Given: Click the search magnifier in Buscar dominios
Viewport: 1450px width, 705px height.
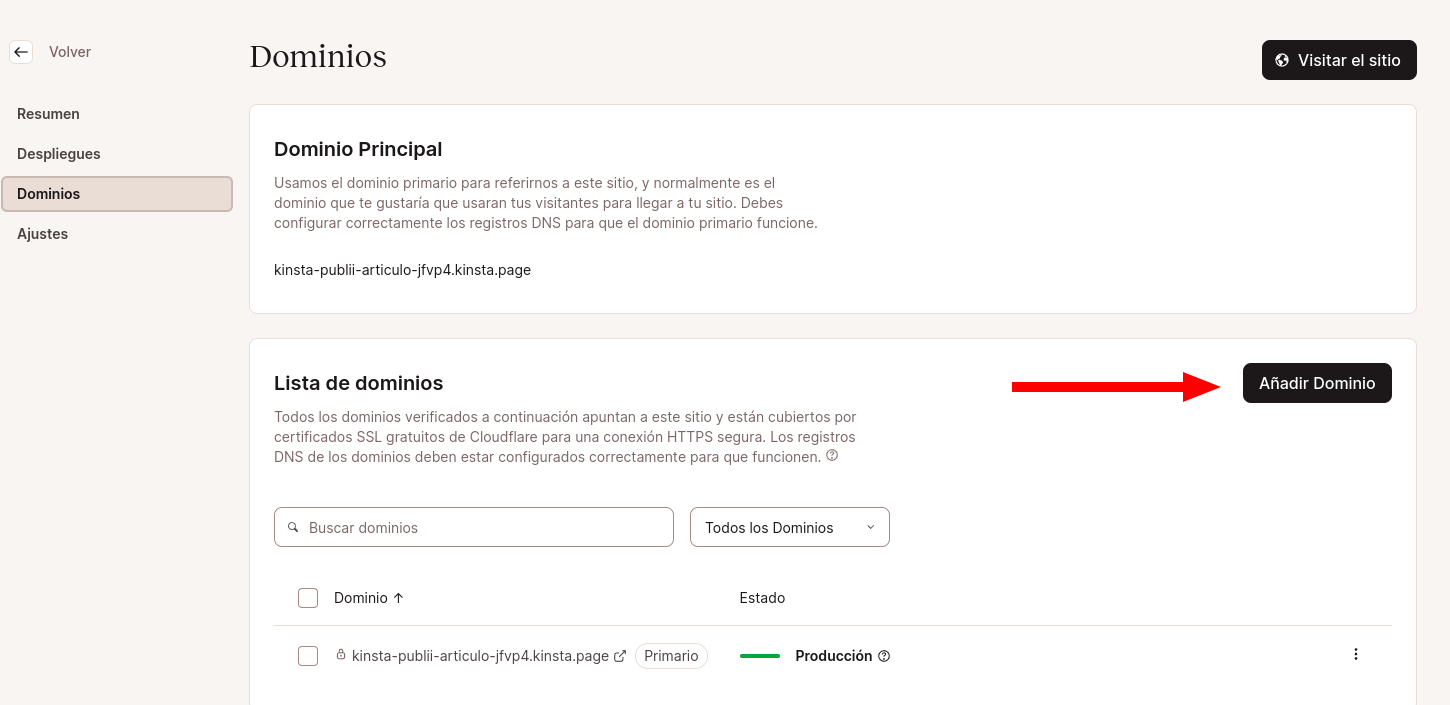Looking at the screenshot, I should [294, 527].
